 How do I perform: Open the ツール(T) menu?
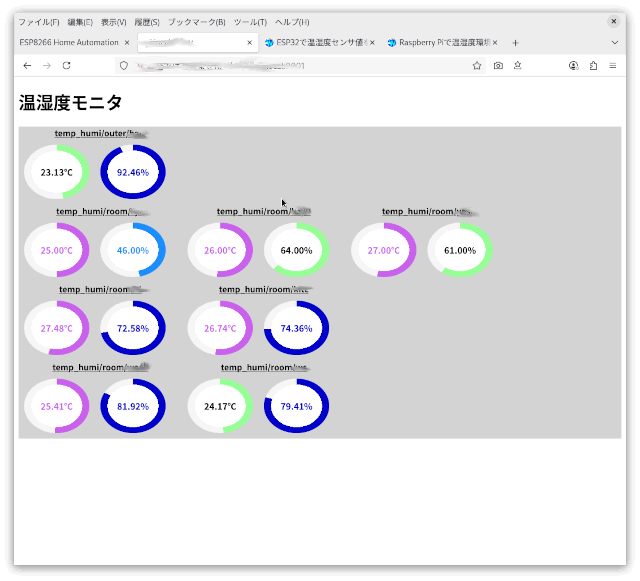click(x=250, y=21)
